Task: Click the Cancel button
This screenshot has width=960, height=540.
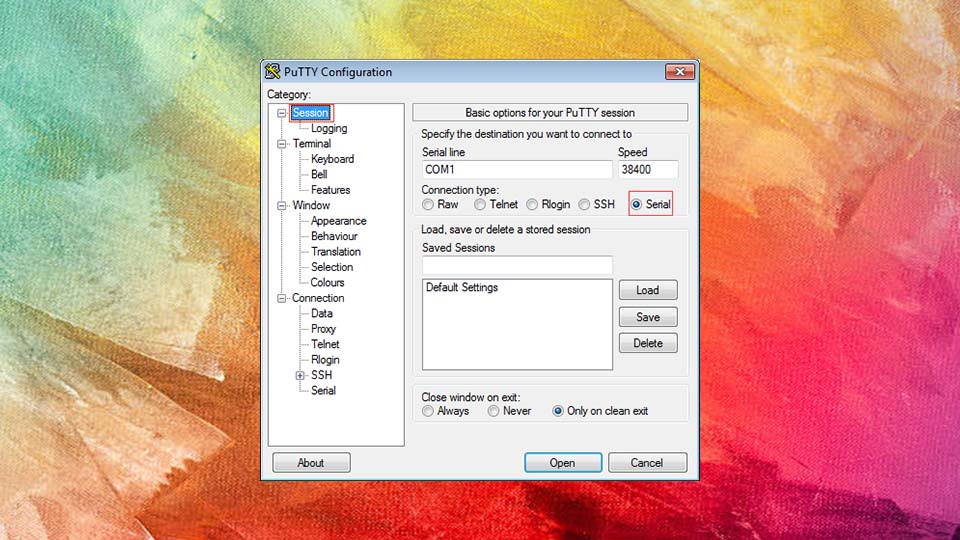Action: 647,463
